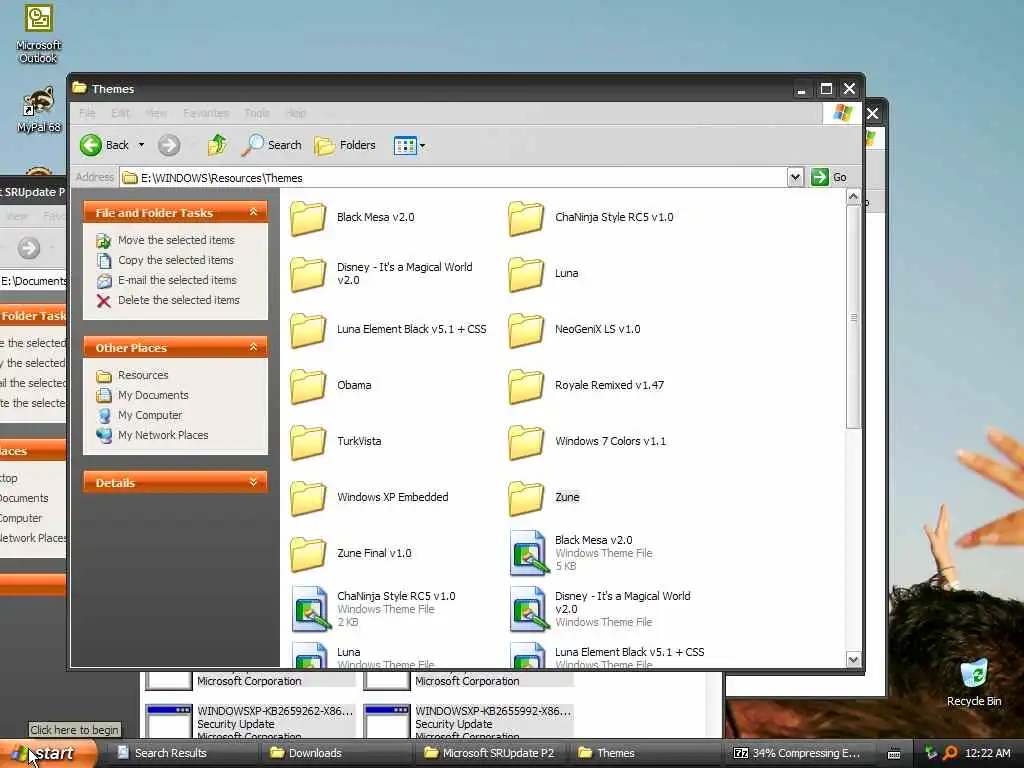
Task: Open the Favorites menu
Action: (206, 113)
